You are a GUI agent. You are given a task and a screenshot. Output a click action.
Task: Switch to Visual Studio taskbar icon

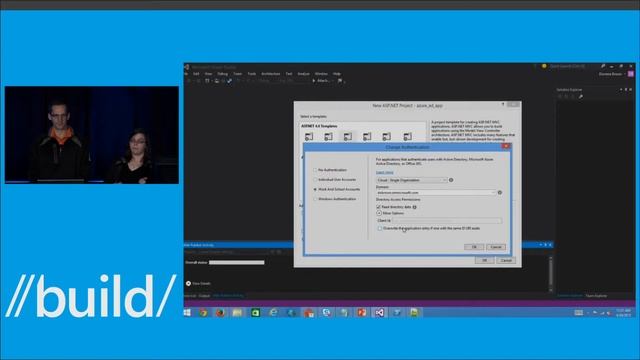pyautogui.click(x=380, y=313)
